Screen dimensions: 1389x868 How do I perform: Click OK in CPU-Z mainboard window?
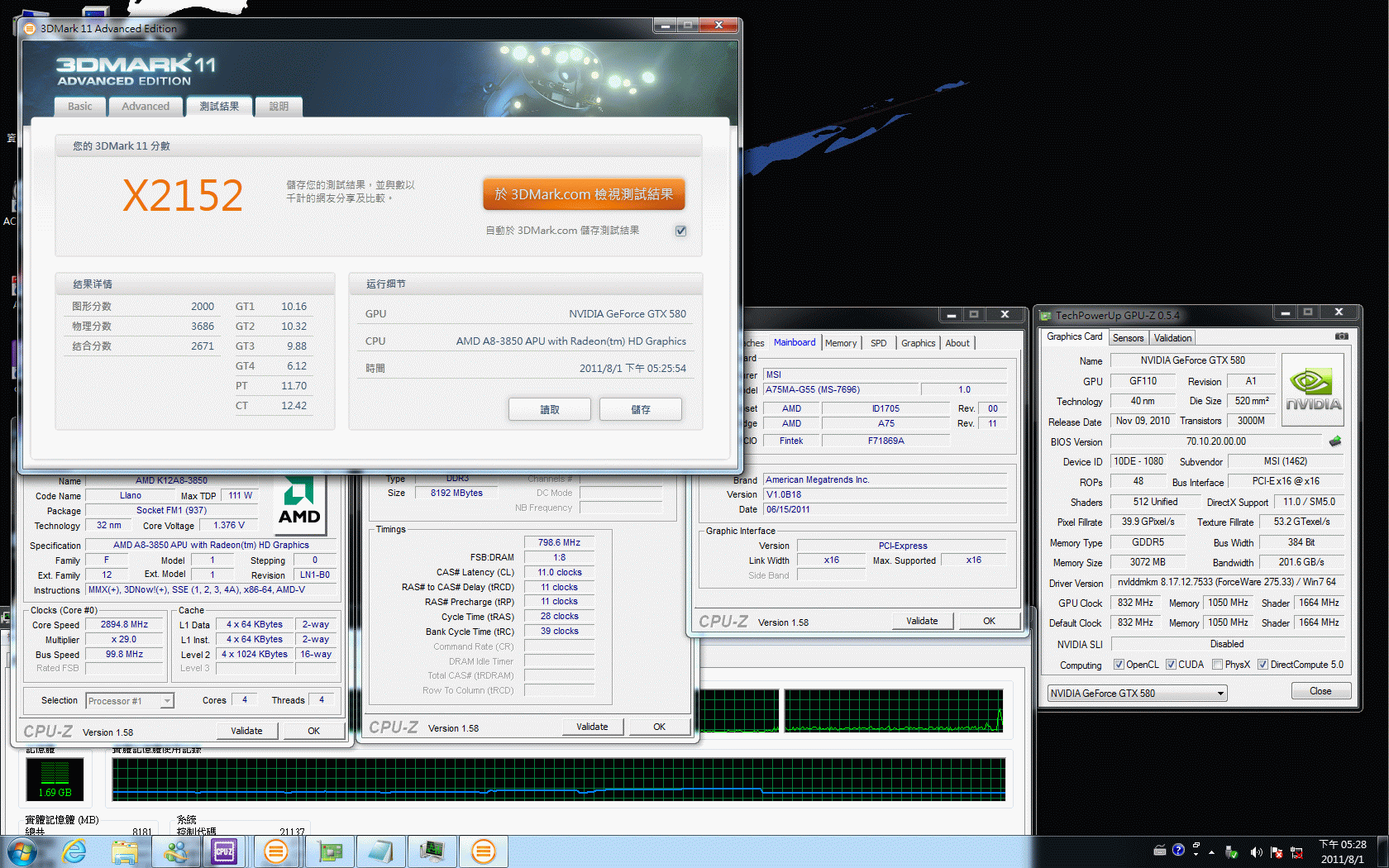989,621
